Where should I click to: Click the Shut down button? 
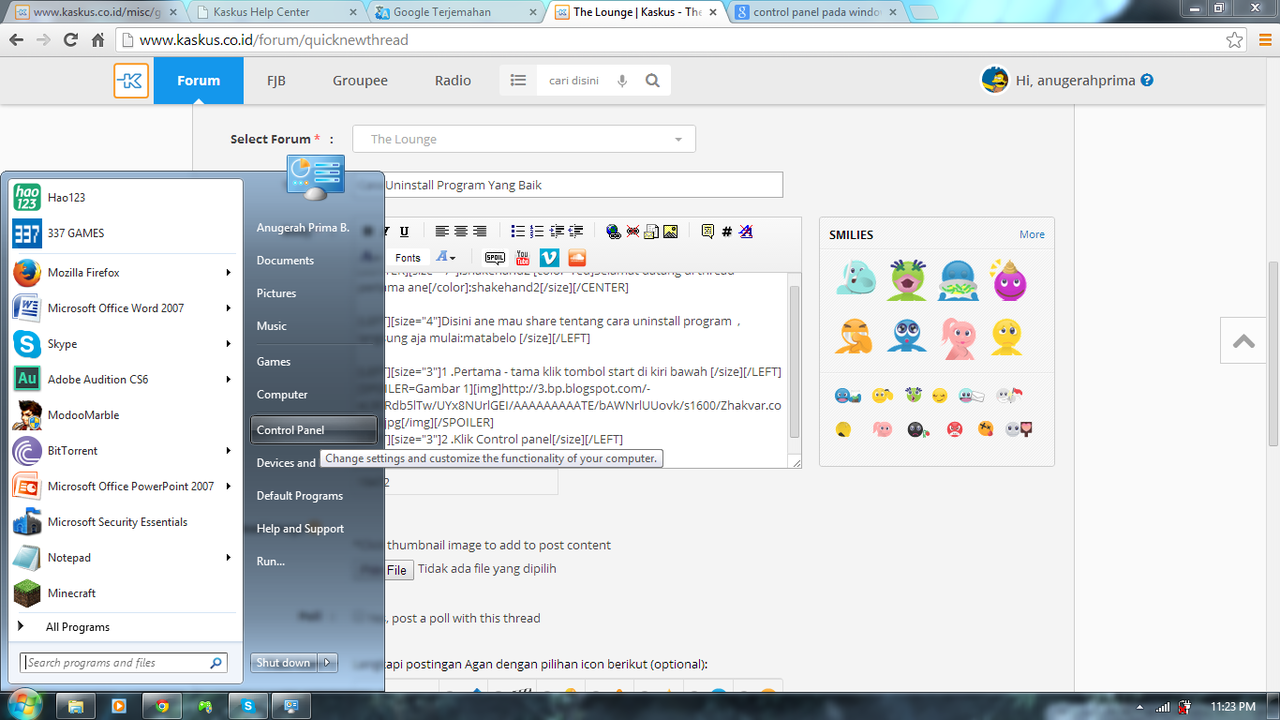tap(285, 662)
